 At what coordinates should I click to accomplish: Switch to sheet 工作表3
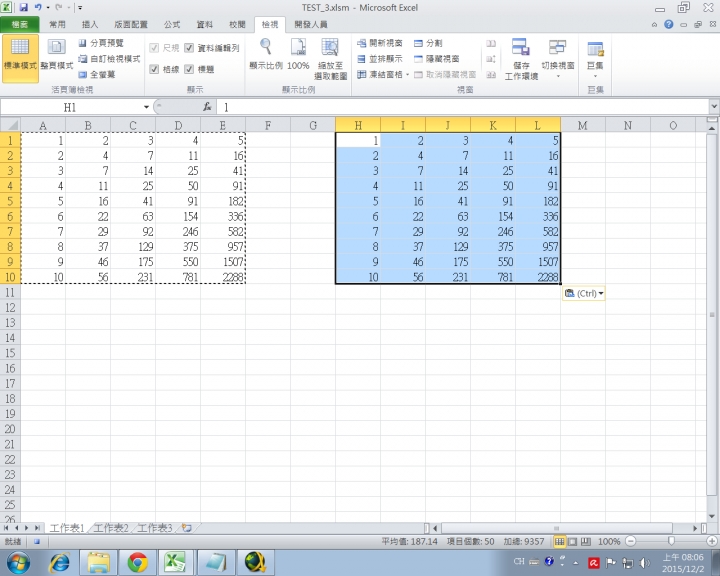click(x=155, y=528)
